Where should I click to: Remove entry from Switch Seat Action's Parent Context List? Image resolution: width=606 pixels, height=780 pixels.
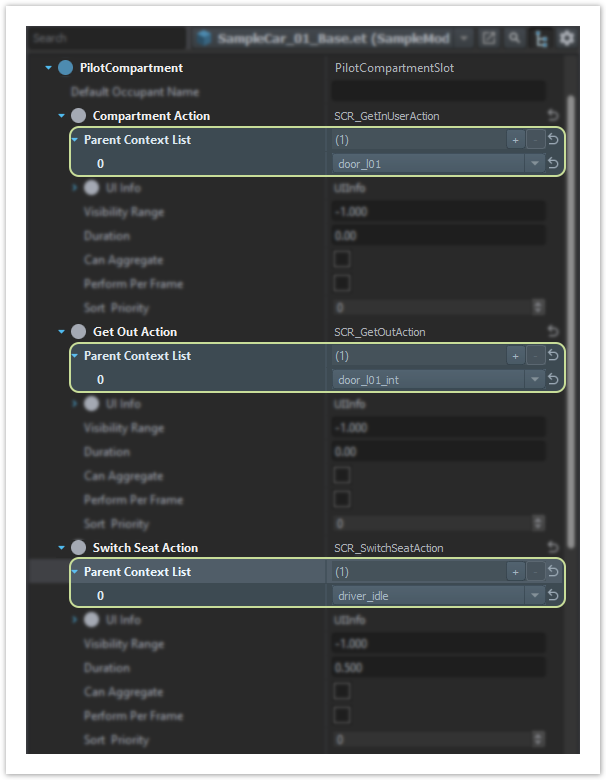tap(535, 572)
